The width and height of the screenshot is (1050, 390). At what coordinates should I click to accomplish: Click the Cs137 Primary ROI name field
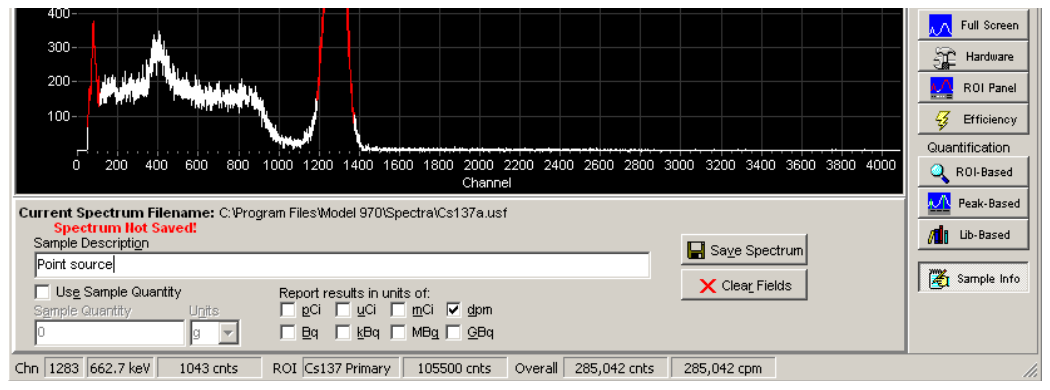pyautogui.click(x=351, y=368)
